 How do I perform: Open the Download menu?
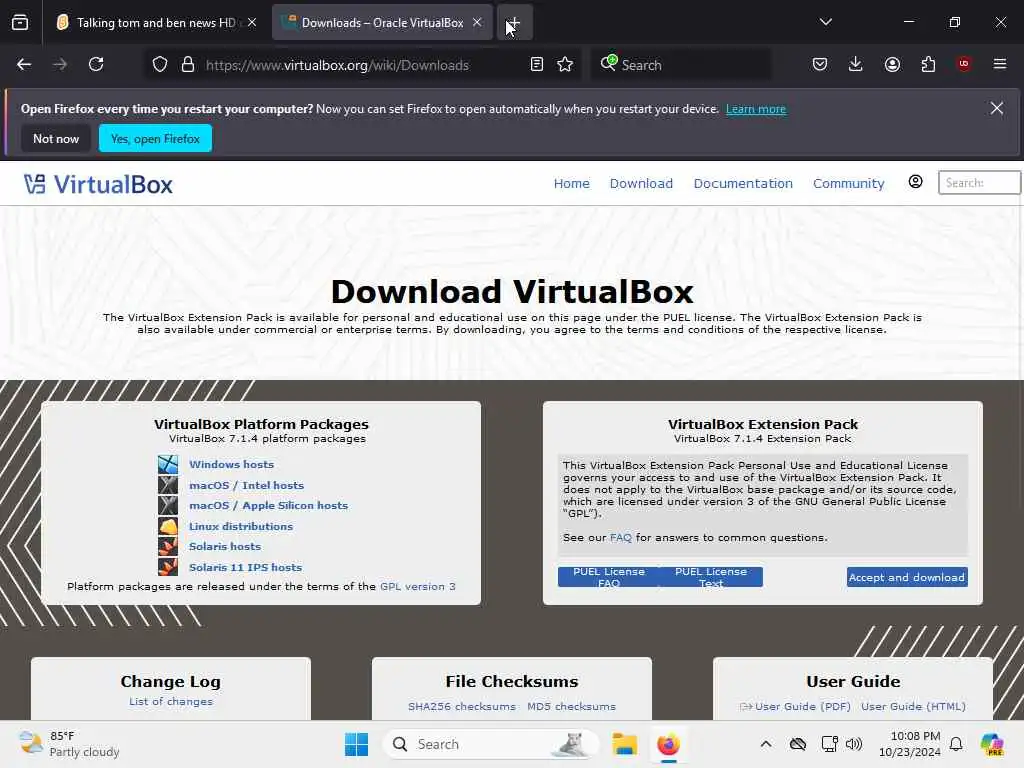[641, 184]
